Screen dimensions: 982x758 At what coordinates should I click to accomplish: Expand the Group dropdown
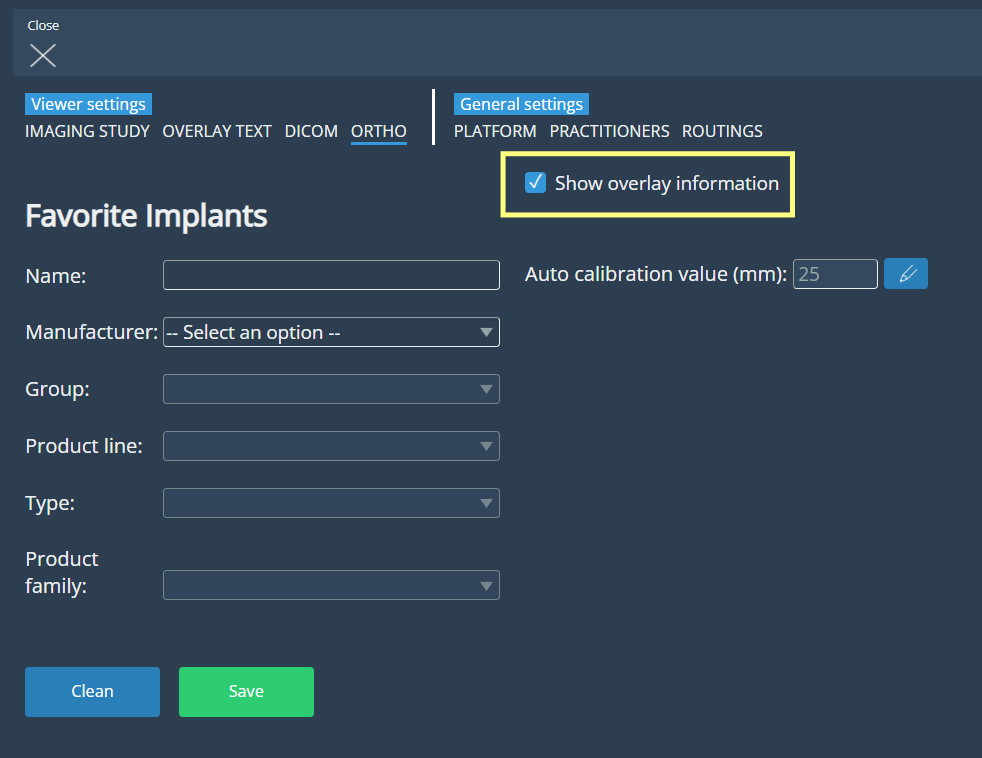pyautogui.click(x=331, y=389)
